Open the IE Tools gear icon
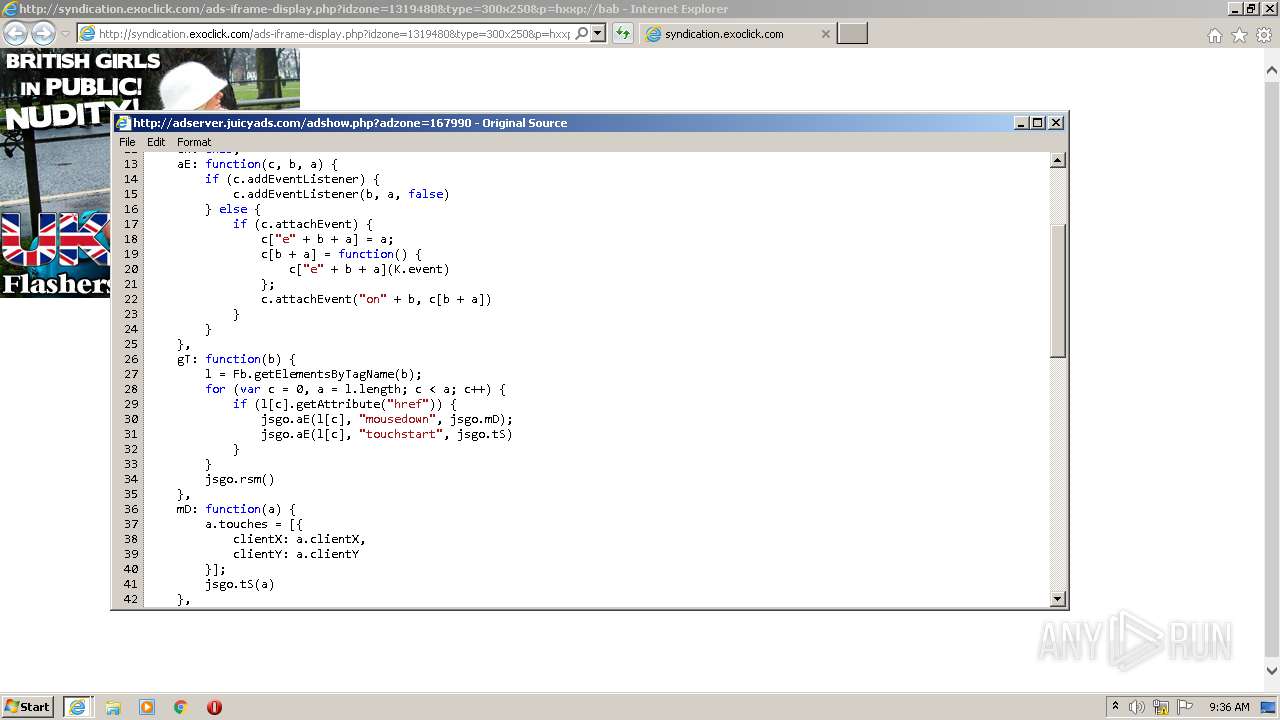The height and width of the screenshot is (720, 1280). (1264, 35)
